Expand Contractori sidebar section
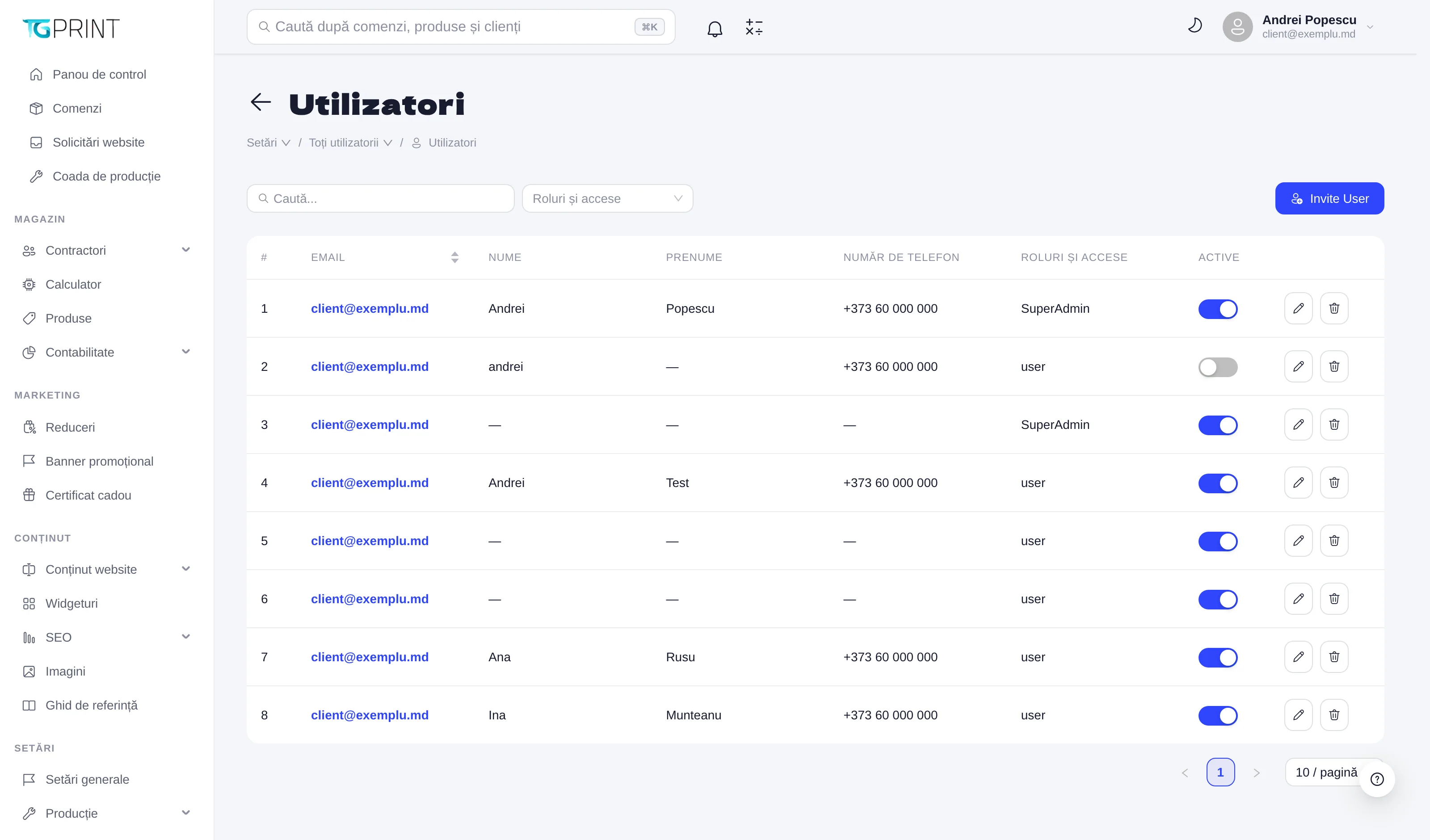 pos(107,250)
